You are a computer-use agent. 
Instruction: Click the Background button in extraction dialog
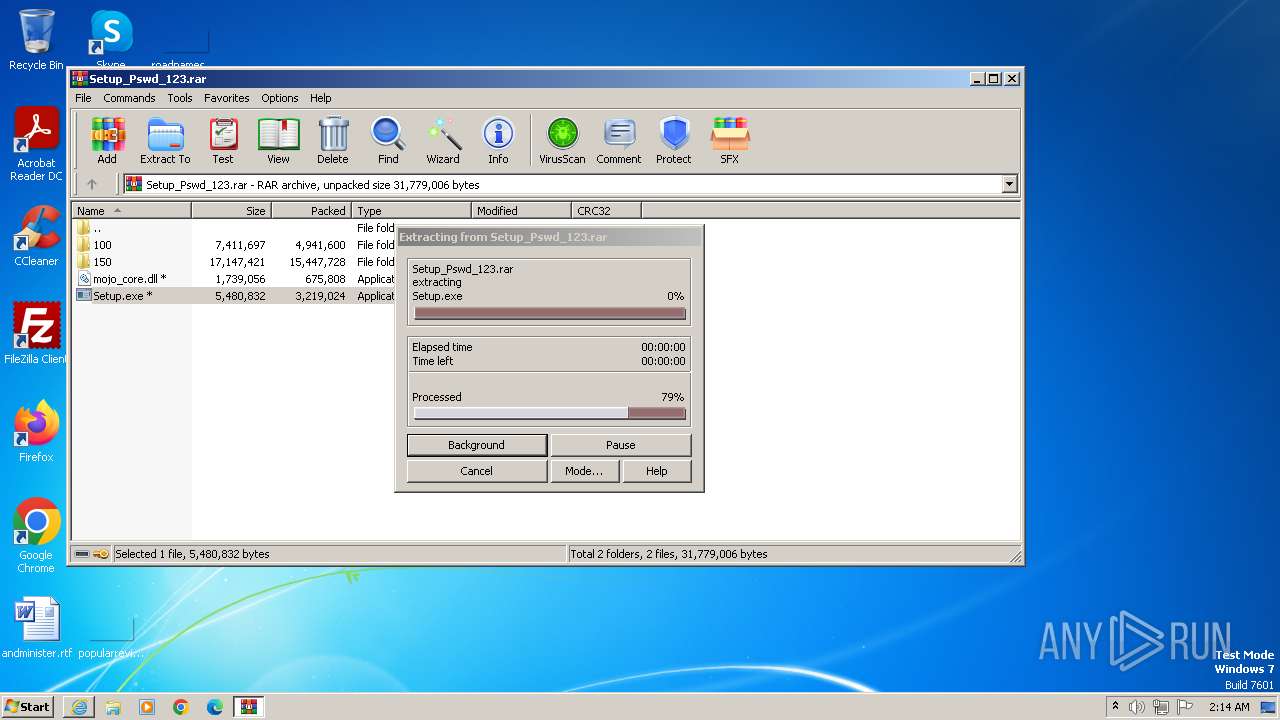477,445
